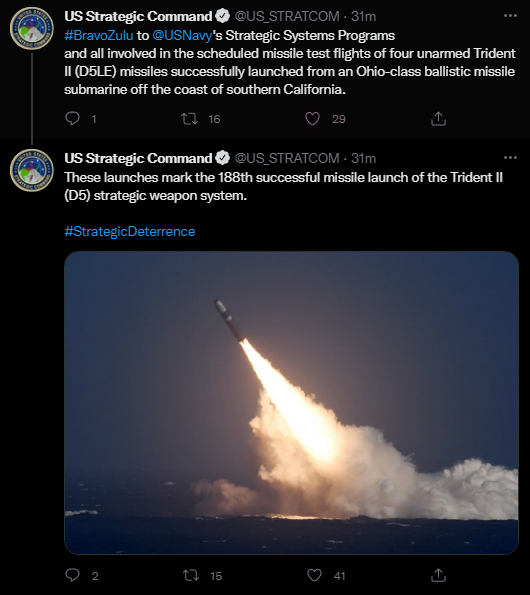Retweet the first tweet with 16 retweets
The height and width of the screenshot is (595, 530).
189,119
